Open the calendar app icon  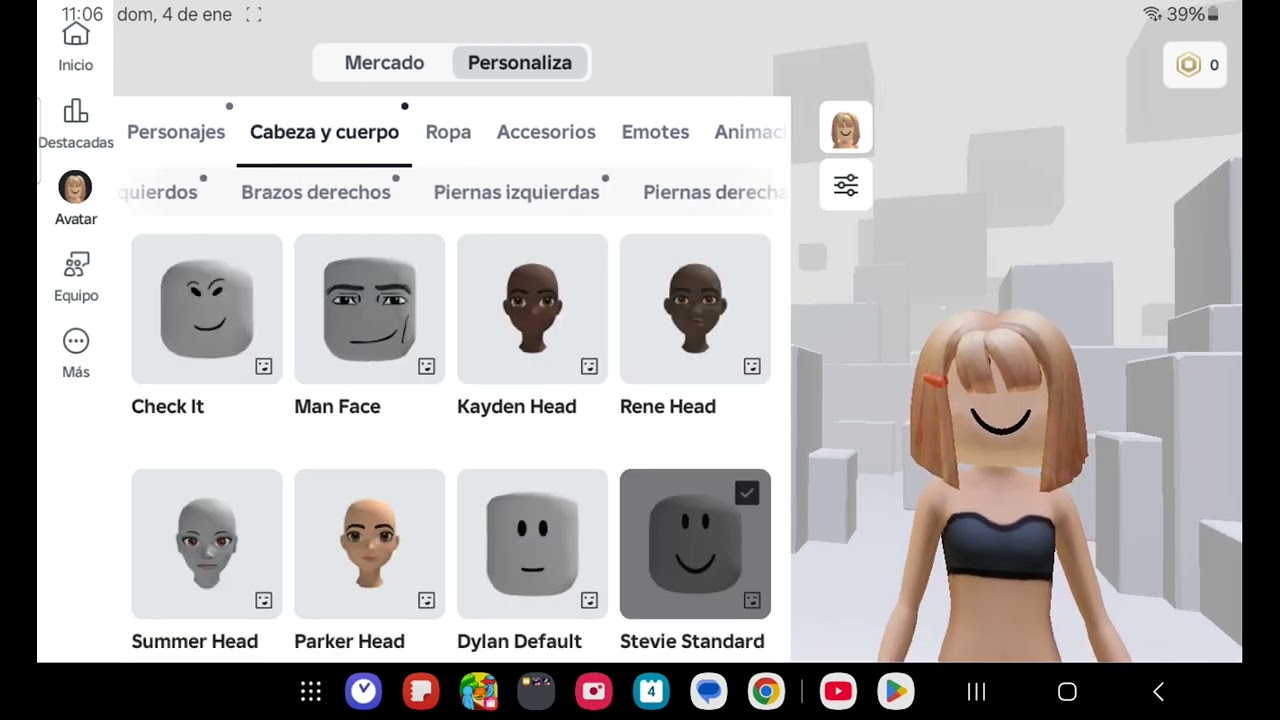(x=652, y=691)
